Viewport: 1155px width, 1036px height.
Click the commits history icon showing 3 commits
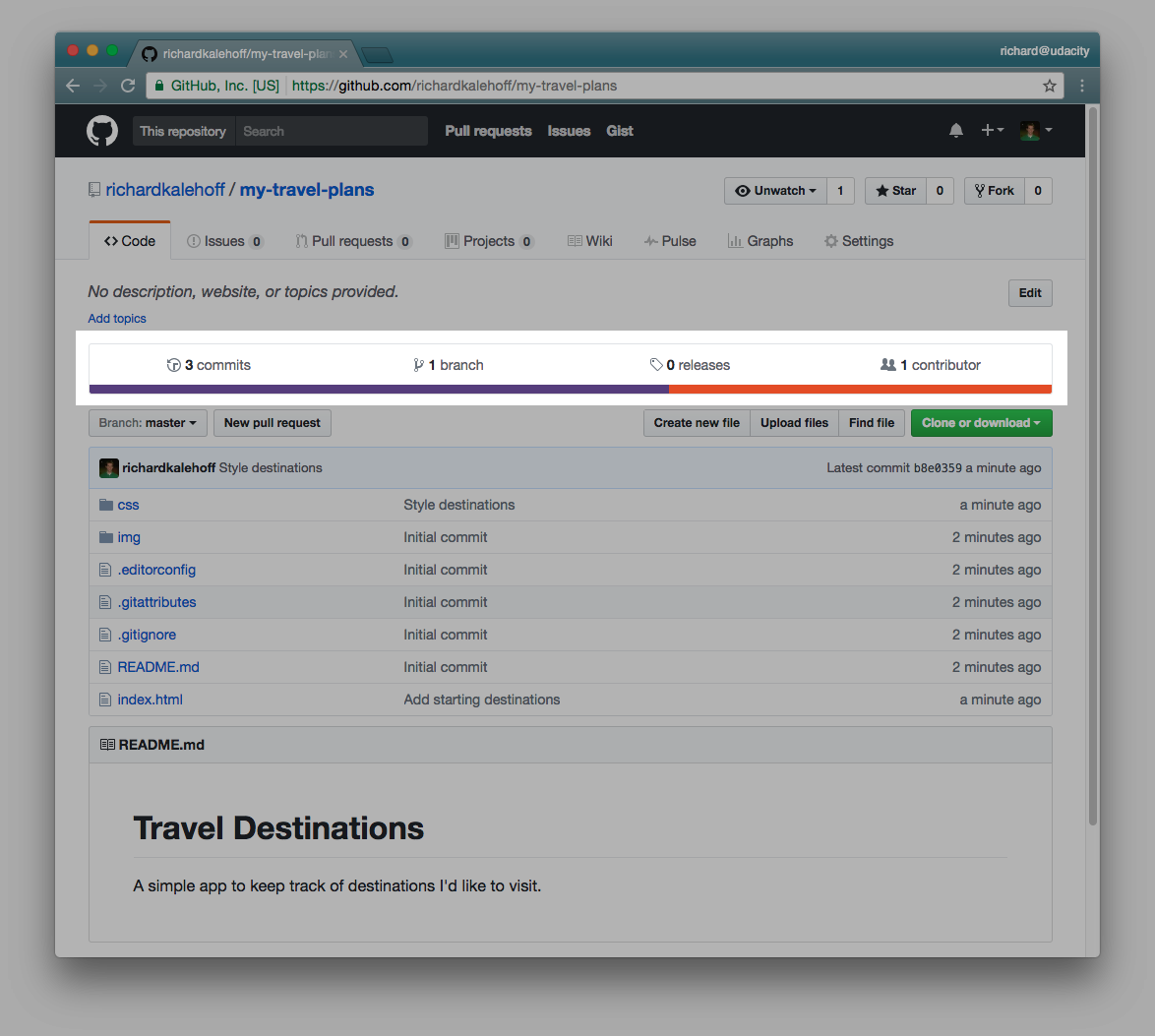(174, 364)
